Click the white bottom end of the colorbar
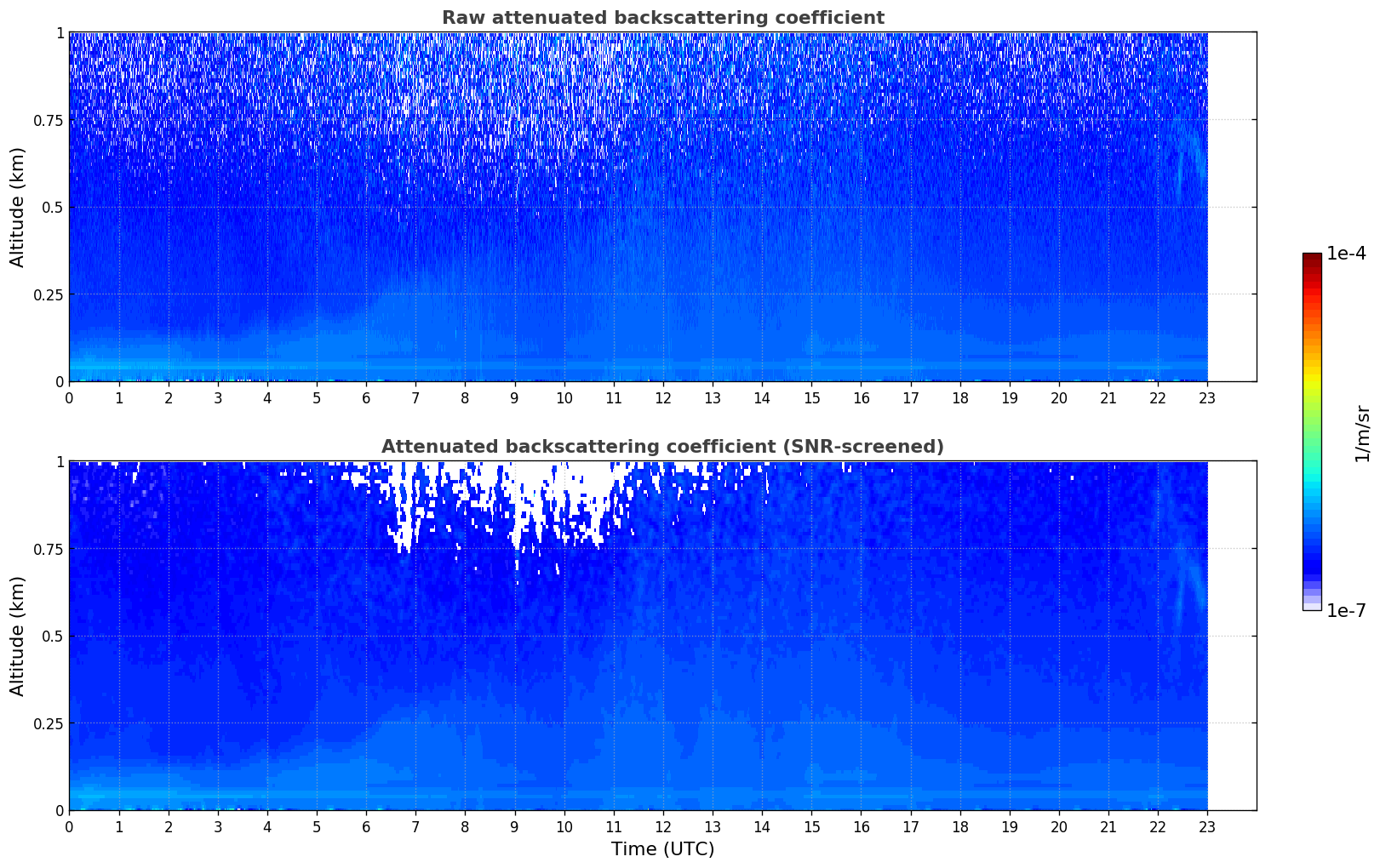1380x868 pixels. (x=1311, y=606)
